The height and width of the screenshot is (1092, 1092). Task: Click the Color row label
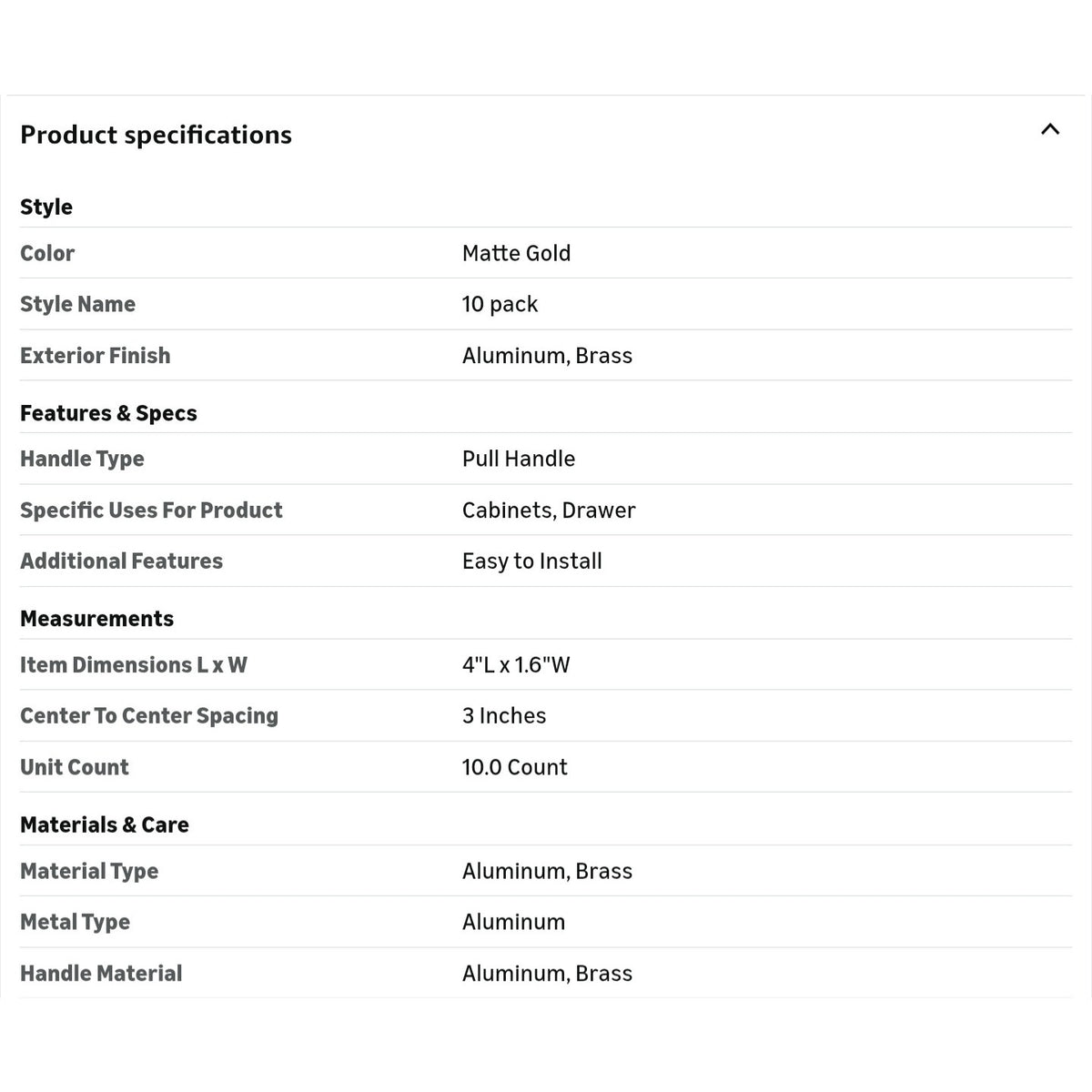(47, 253)
